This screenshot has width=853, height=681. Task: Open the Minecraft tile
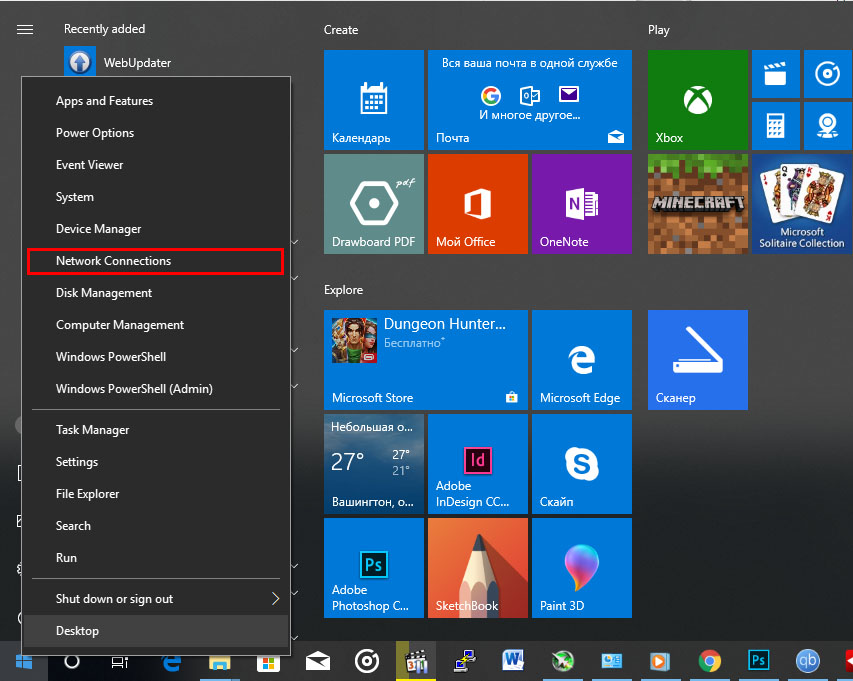click(697, 203)
